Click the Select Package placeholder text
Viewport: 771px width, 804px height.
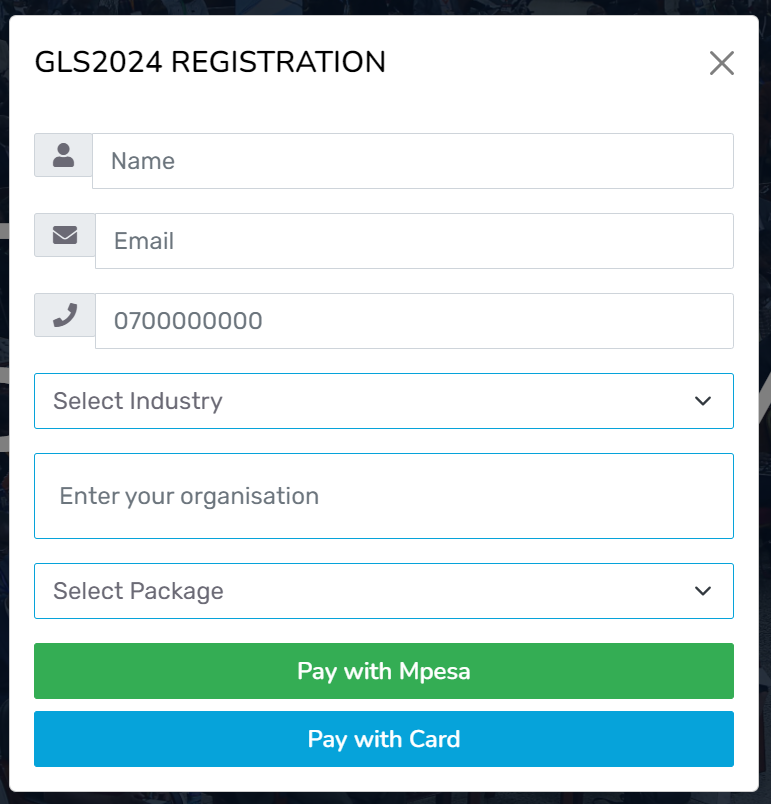pyautogui.click(x=138, y=591)
